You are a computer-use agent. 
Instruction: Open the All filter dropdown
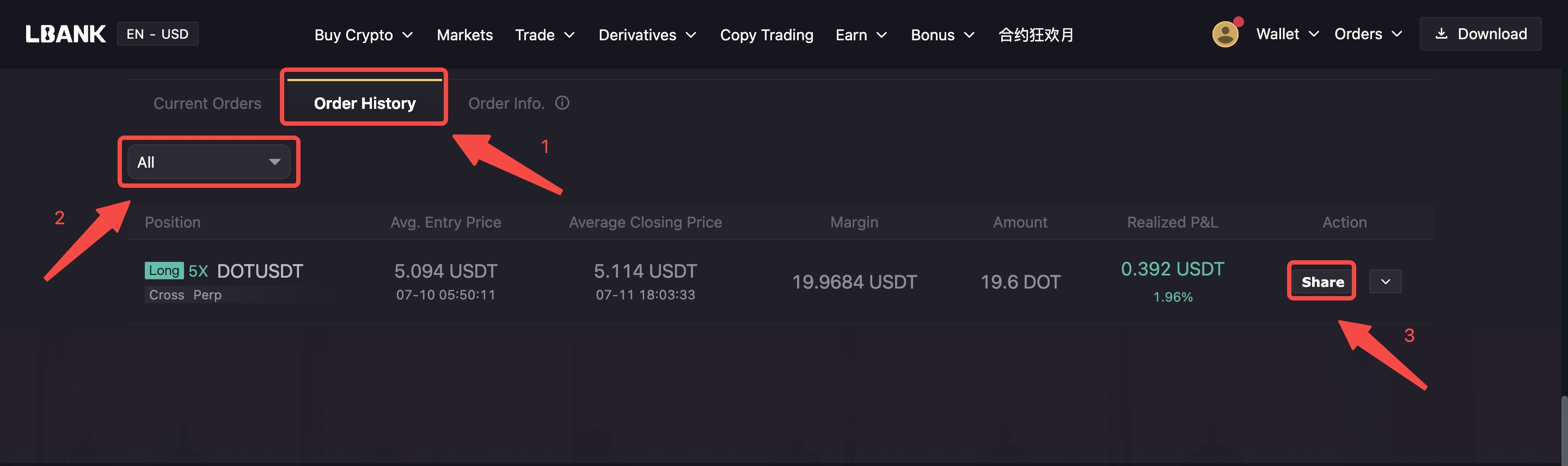(209, 162)
